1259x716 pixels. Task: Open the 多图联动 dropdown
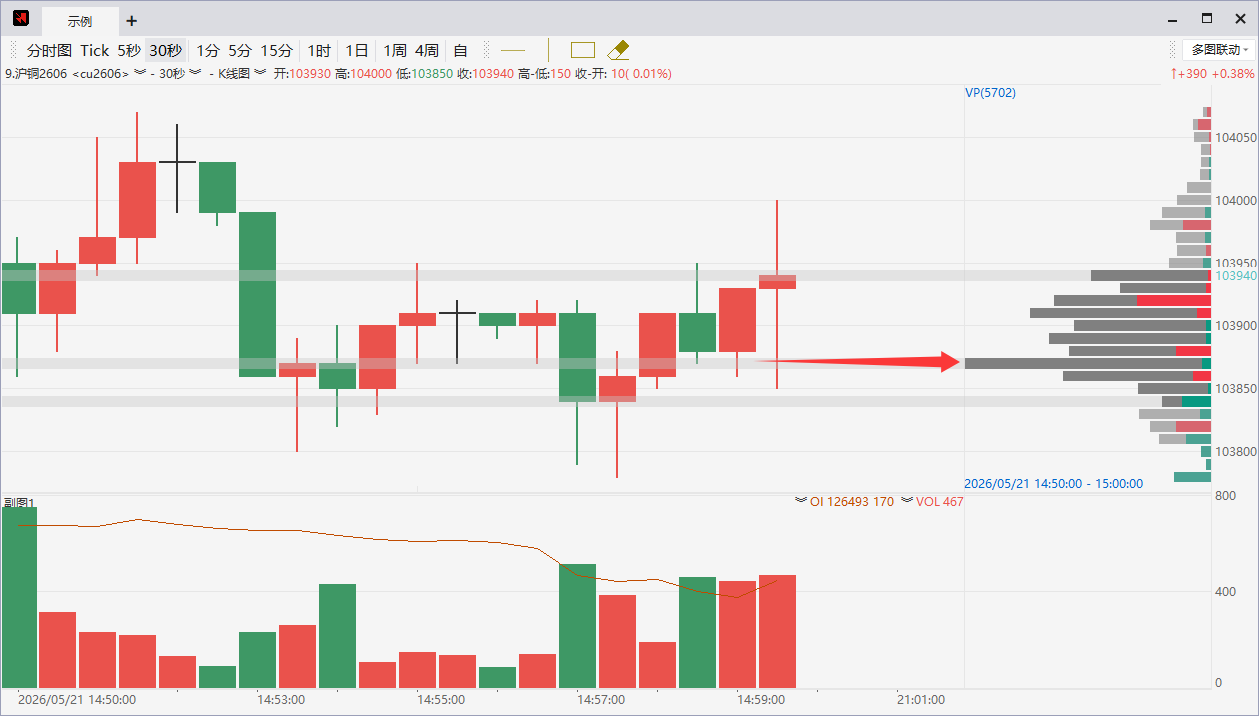point(1216,50)
